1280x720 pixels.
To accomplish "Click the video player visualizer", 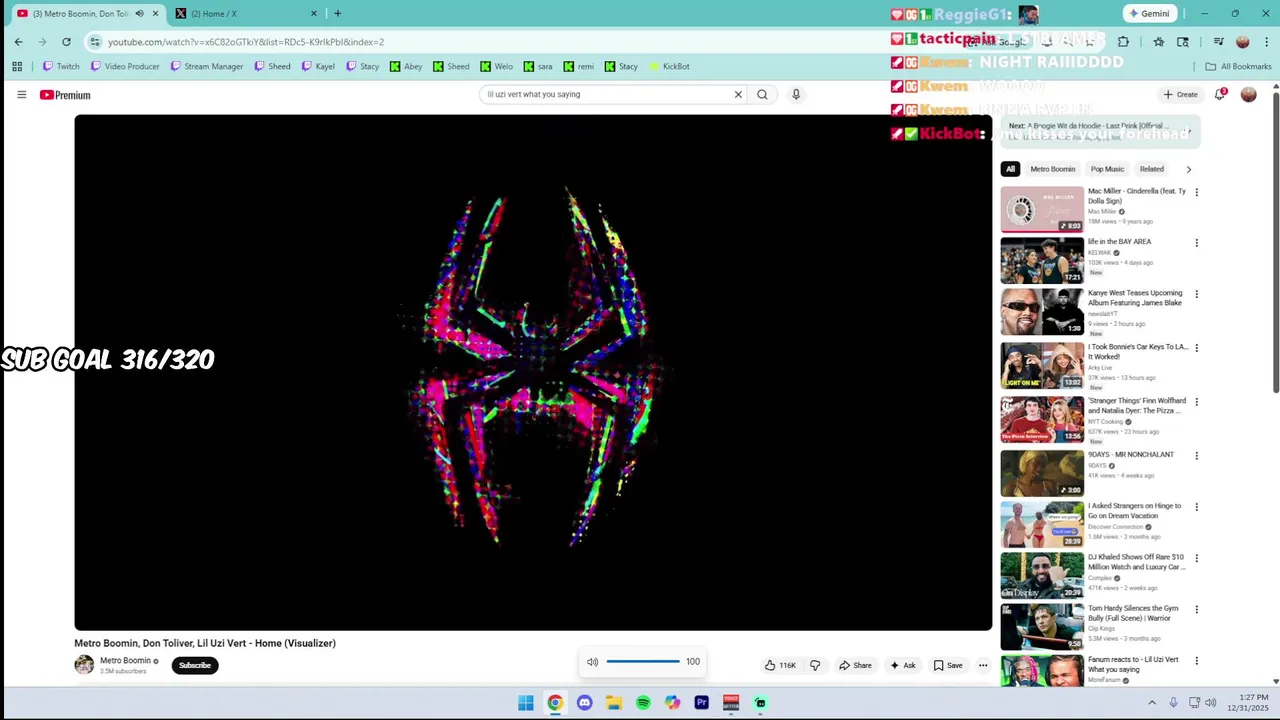I will (533, 372).
